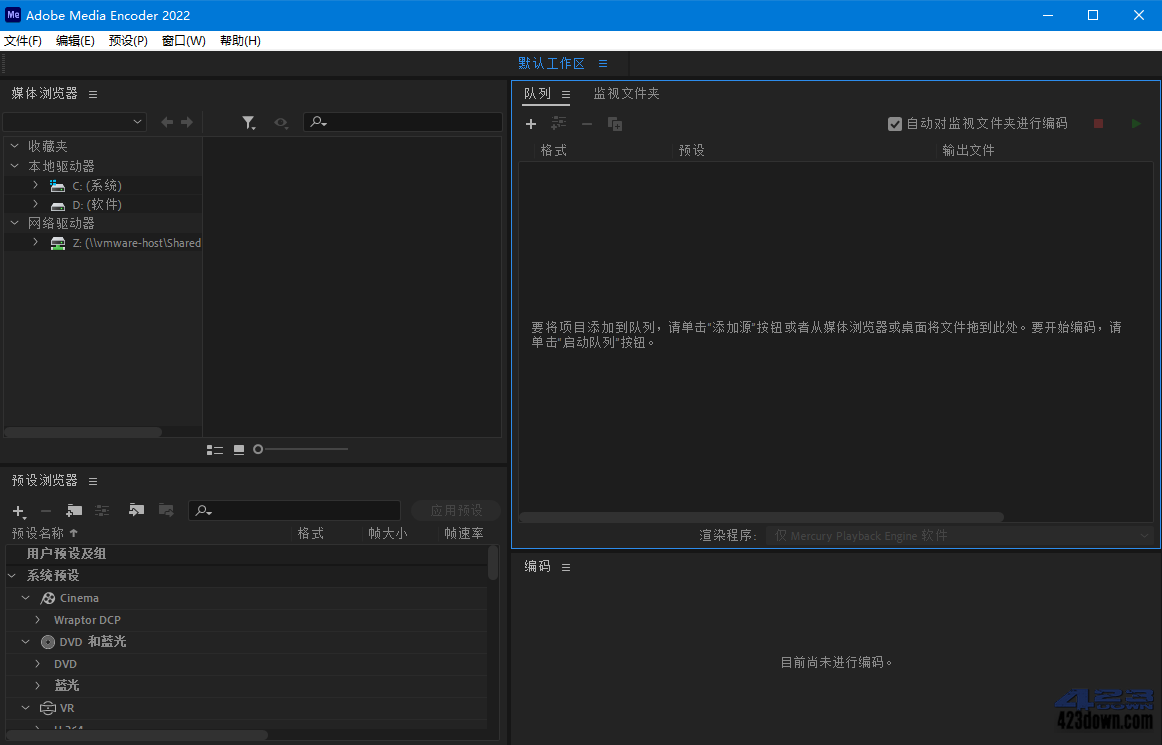
Task: Create a new preset group with the folder icon
Action: pos(73,510)
